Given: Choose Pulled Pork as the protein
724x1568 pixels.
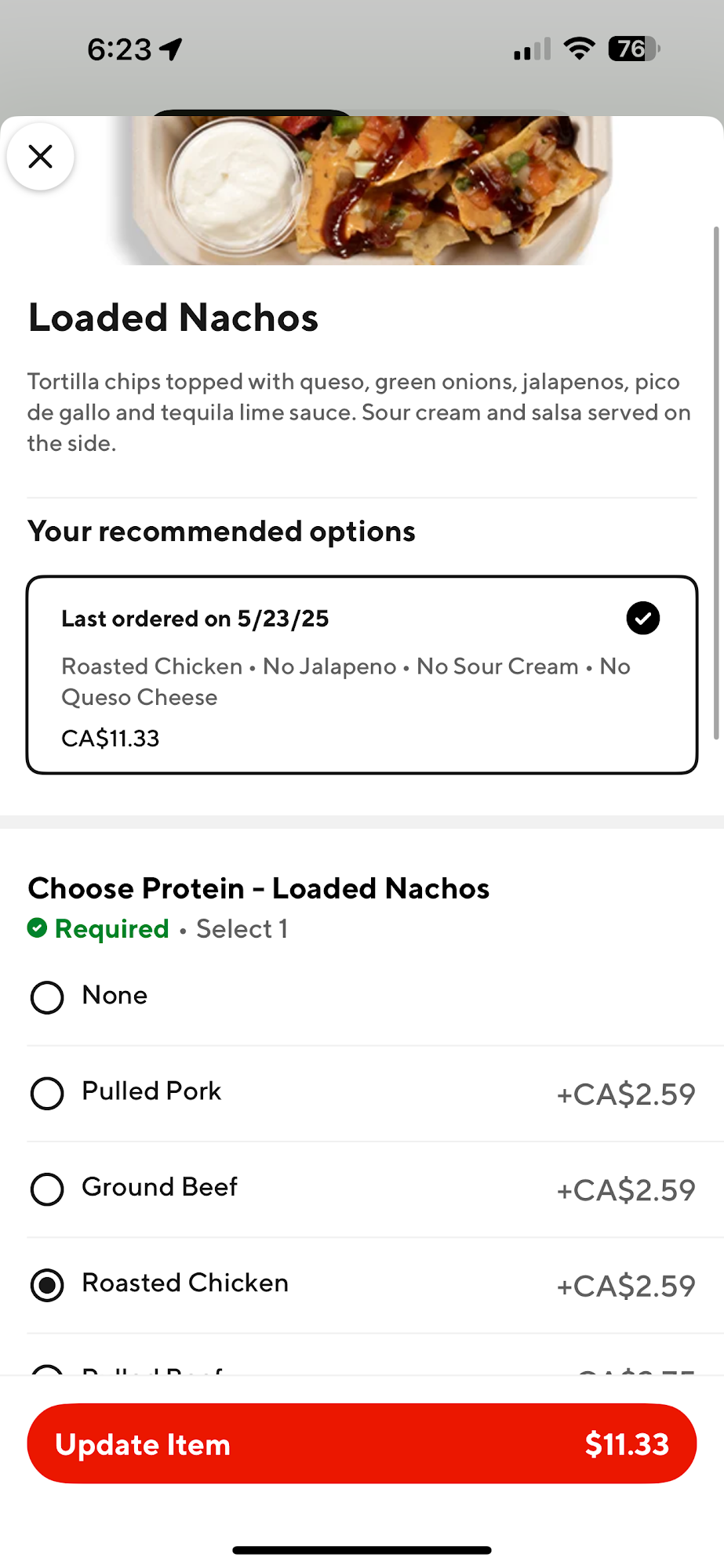Looking at the screenshot, I should tap(375, 1093).
